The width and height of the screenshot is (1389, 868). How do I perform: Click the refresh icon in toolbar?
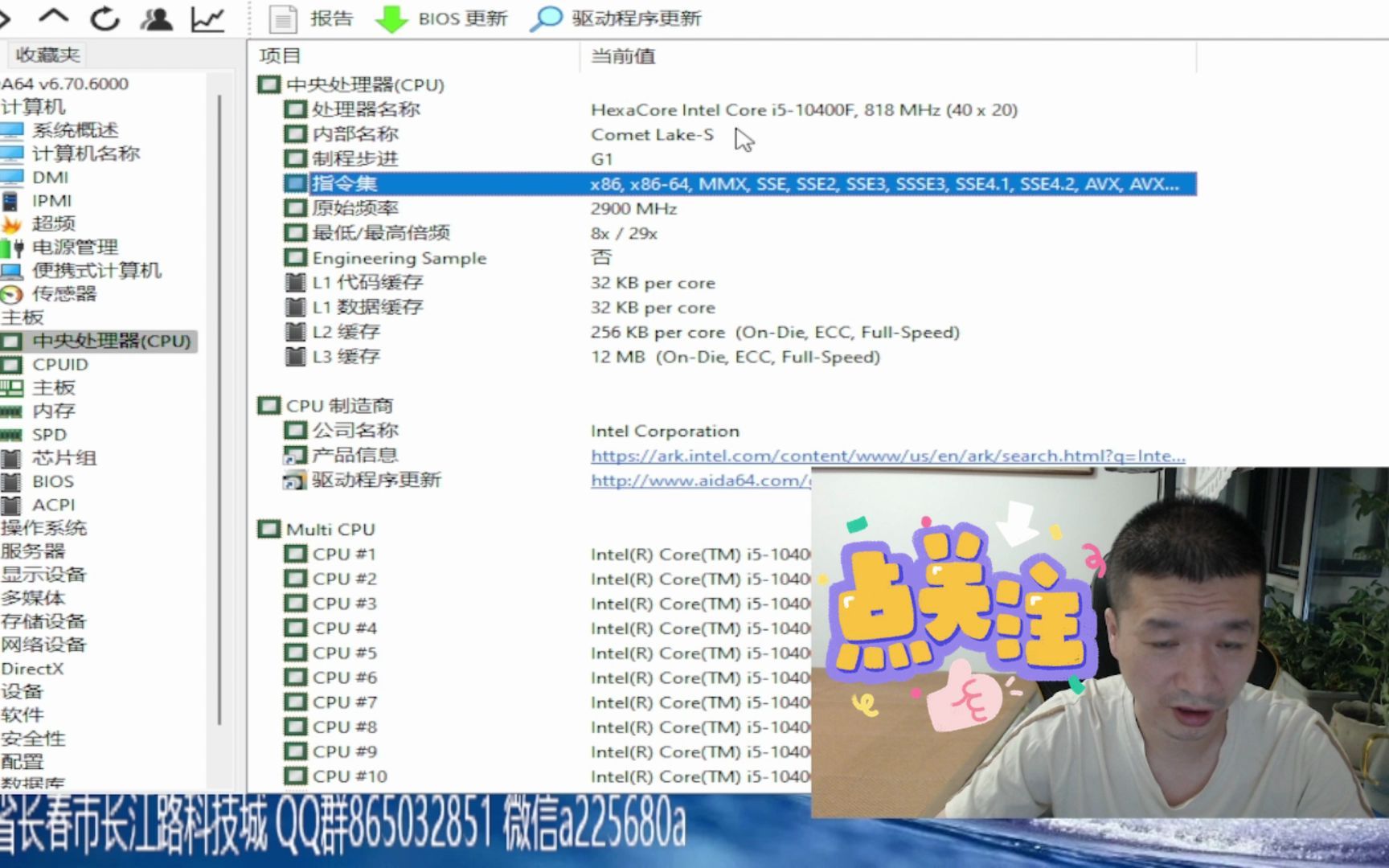pos(104,18)
